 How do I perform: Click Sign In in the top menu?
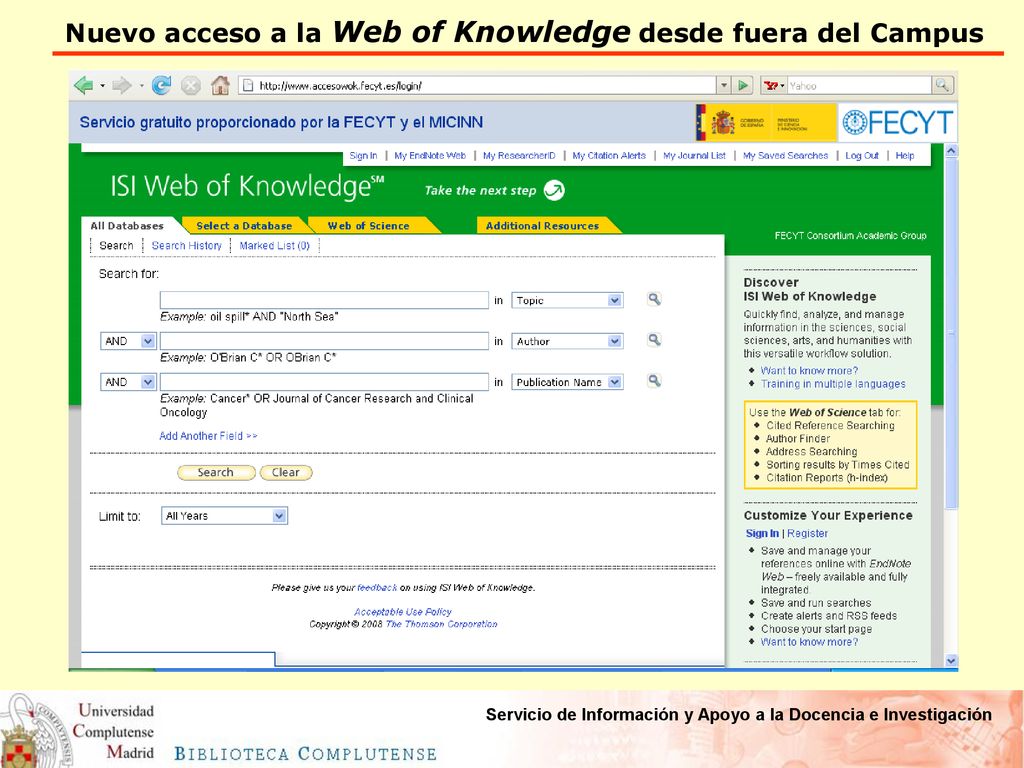(363, 155)
